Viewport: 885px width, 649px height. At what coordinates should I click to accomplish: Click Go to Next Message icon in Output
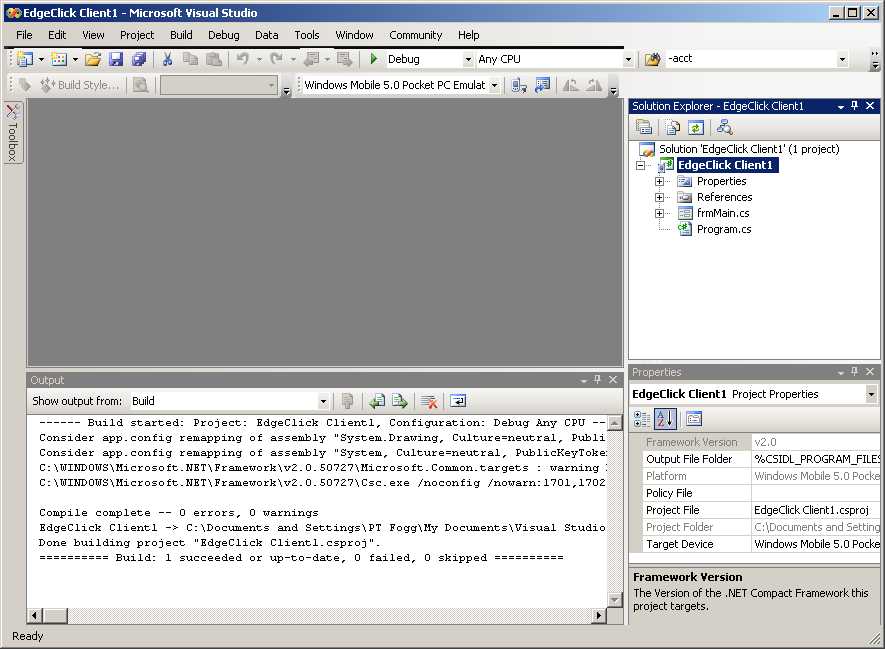click(x=400, y=401)
